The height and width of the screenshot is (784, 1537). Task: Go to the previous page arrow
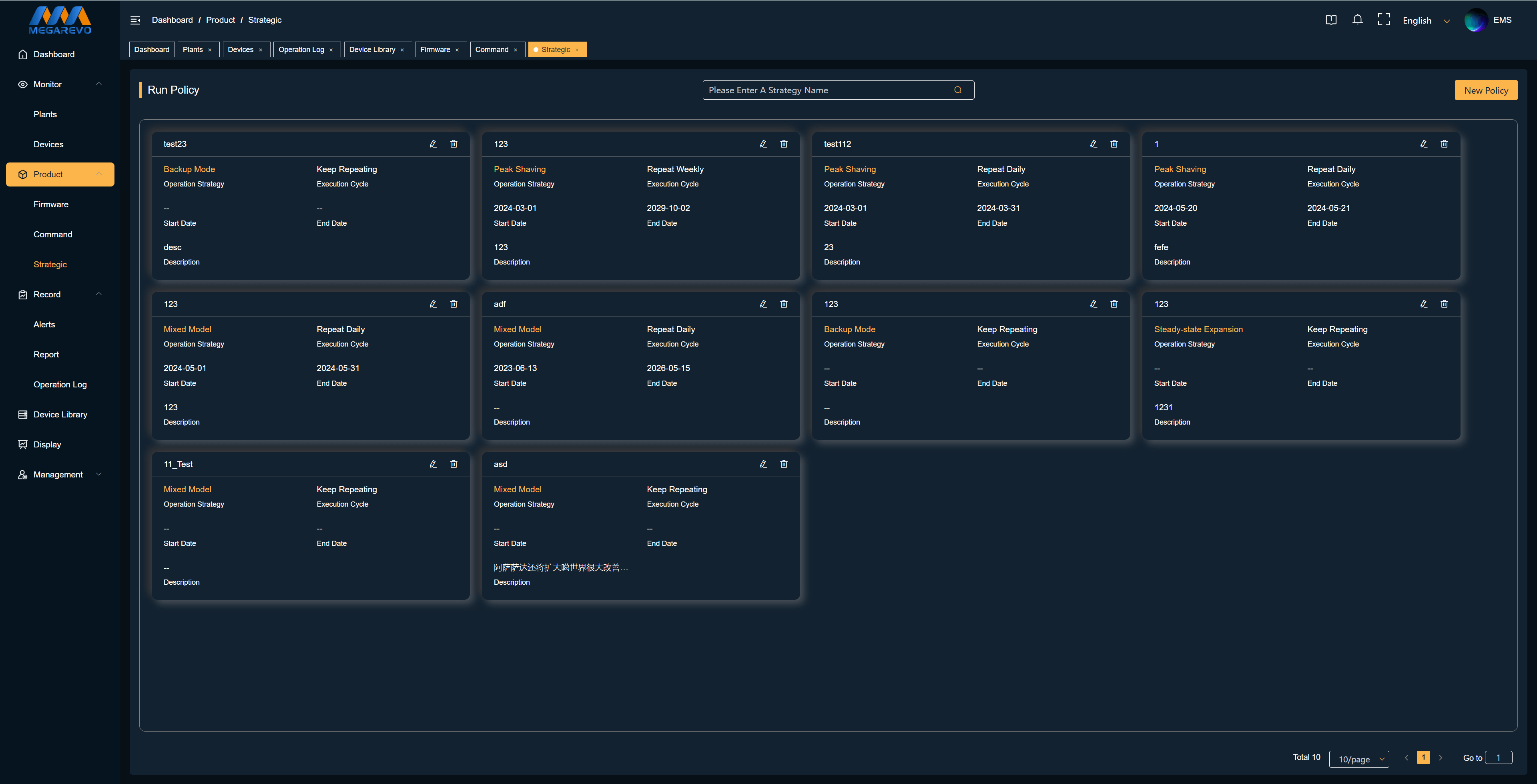click(x=1407, y=757)
